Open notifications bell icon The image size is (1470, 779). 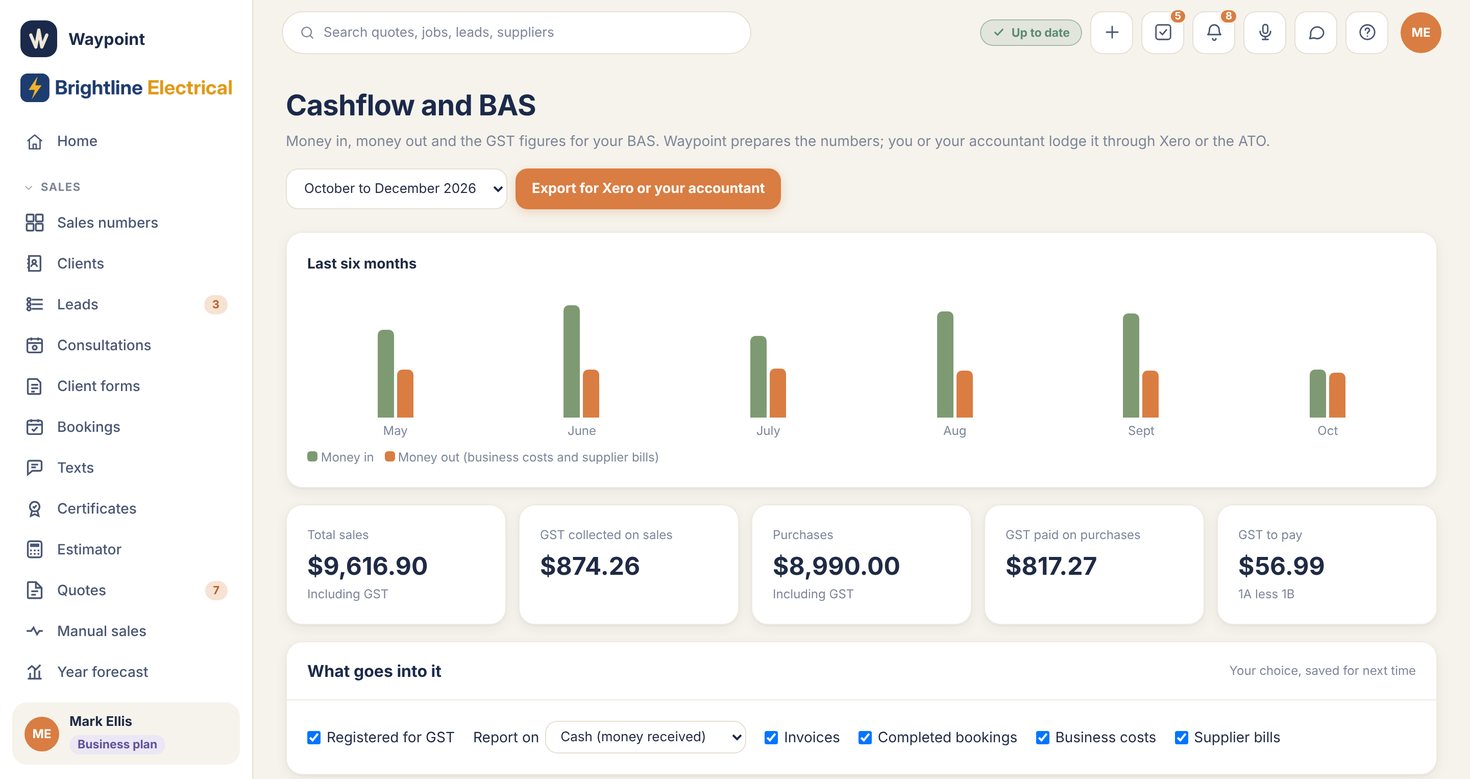(1214, 32)
